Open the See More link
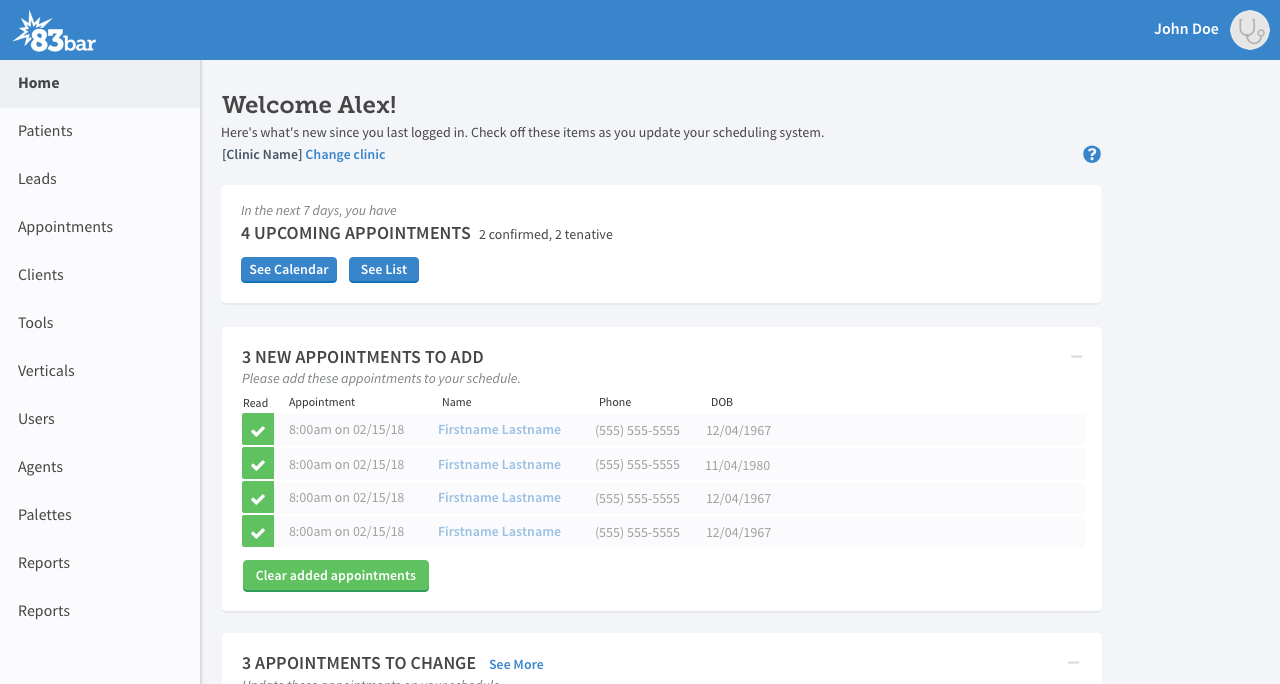Image resolution: width=1280 pixels, height=684 pixels. (516, 664)
